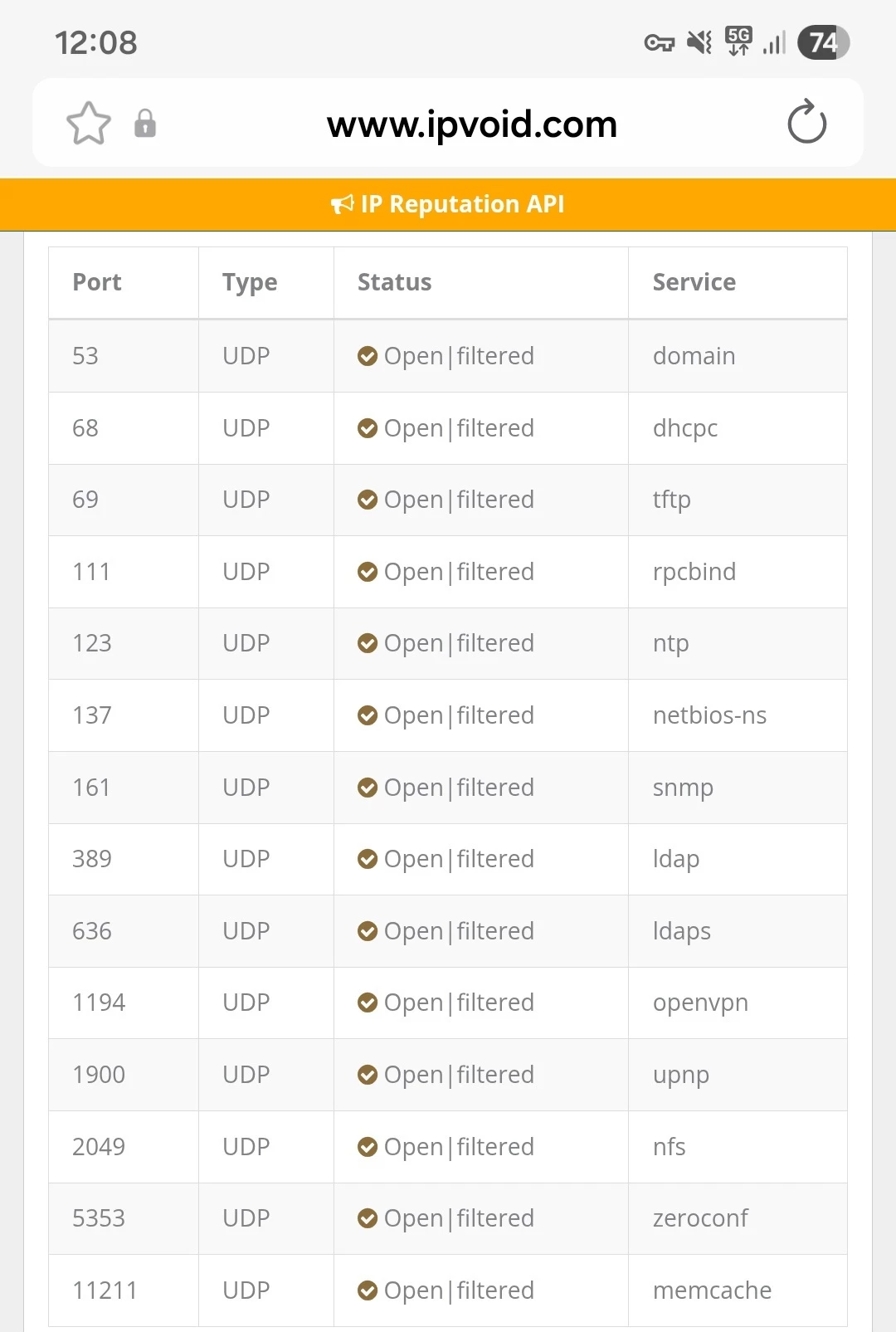This screenshot has width=896, height=1332.
Task: Tap the bookmark star icon
Action: pyautogui.click(x=89, y=124)
